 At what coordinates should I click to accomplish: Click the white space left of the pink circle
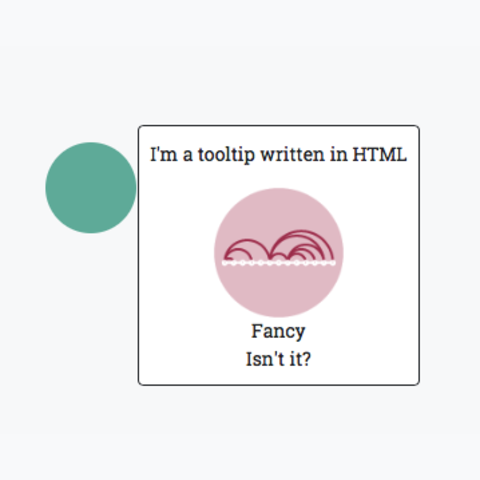[x=177, y=252]
